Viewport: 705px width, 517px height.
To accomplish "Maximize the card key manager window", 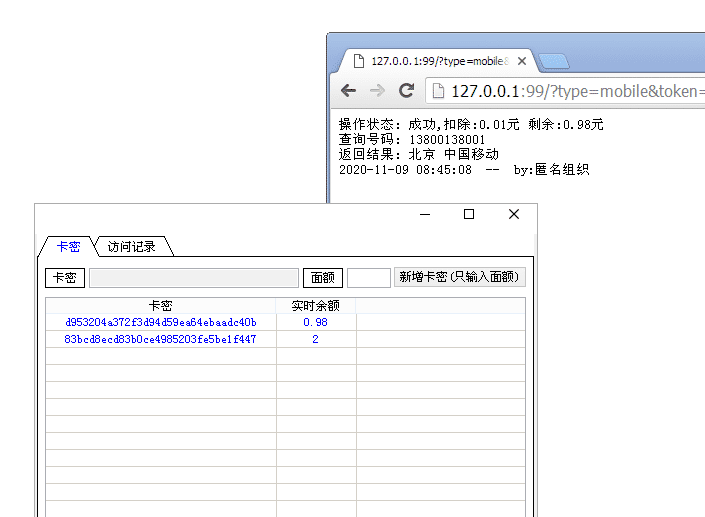I will (x=469, y=214).
